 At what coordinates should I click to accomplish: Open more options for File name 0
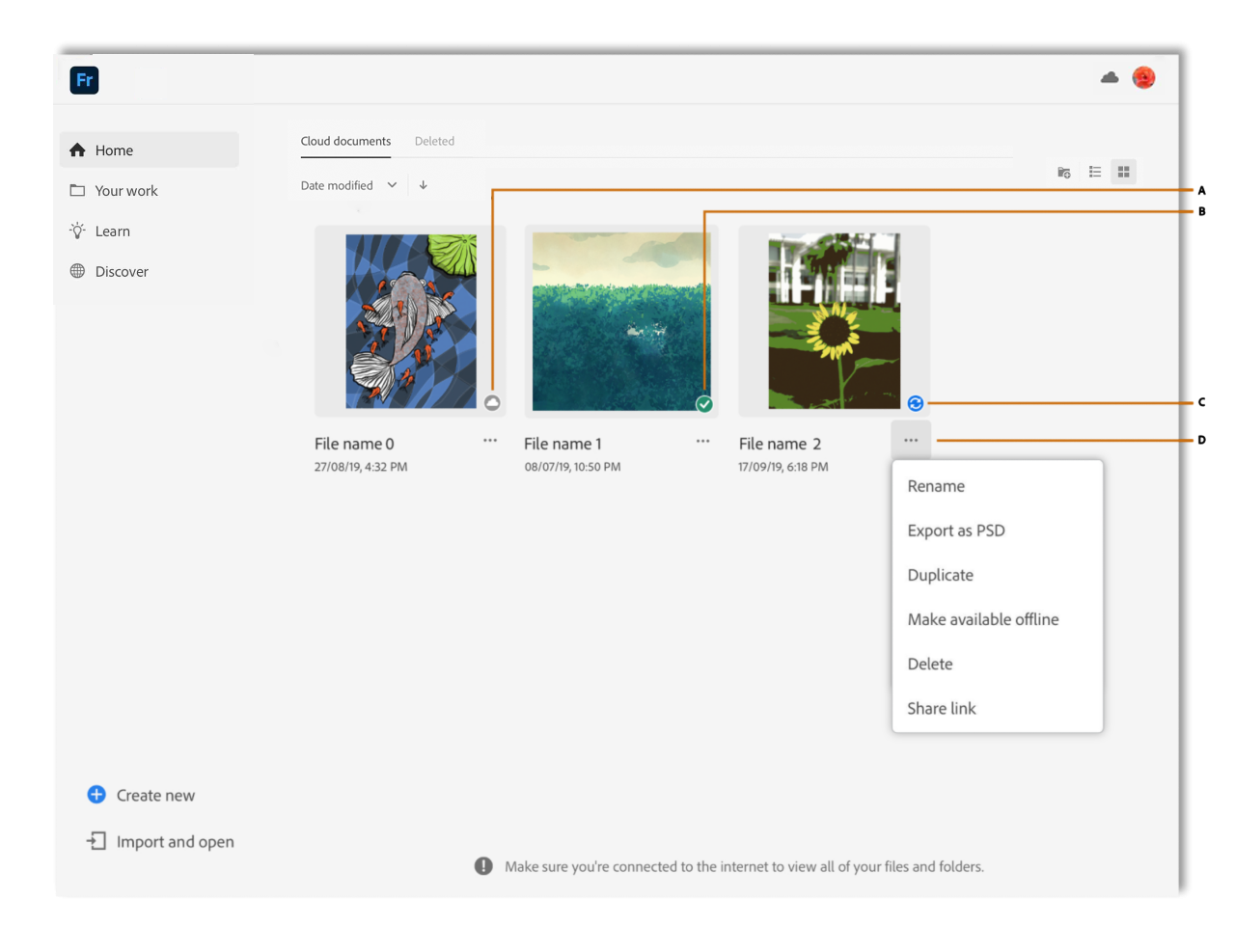(x=490, y=441)
